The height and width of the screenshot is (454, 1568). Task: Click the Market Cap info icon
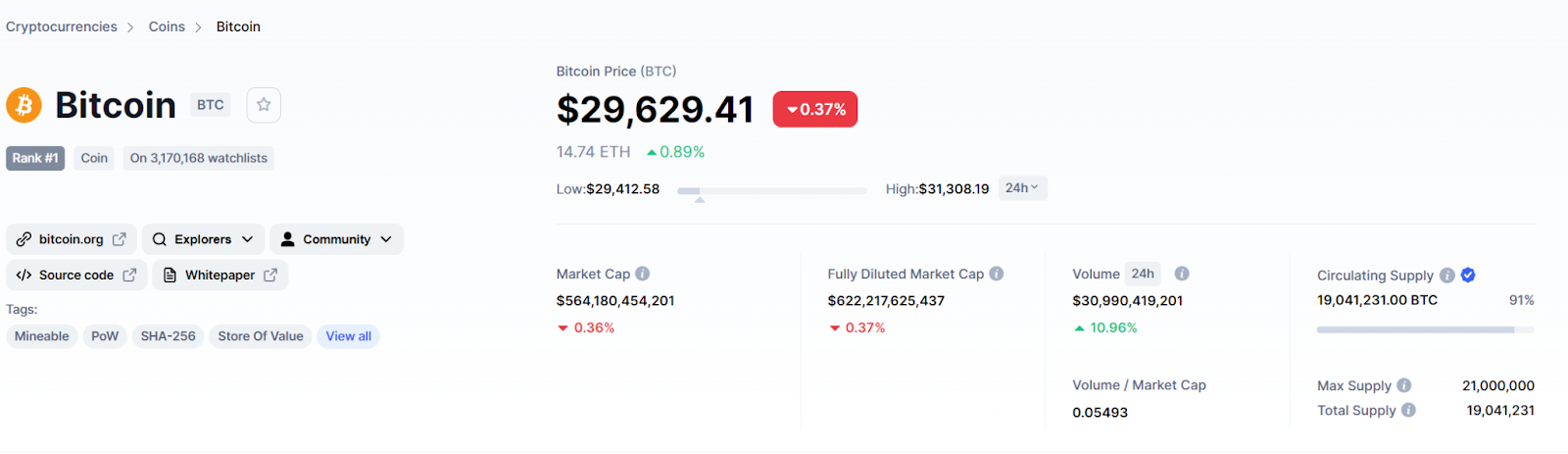tap(643, 274)
